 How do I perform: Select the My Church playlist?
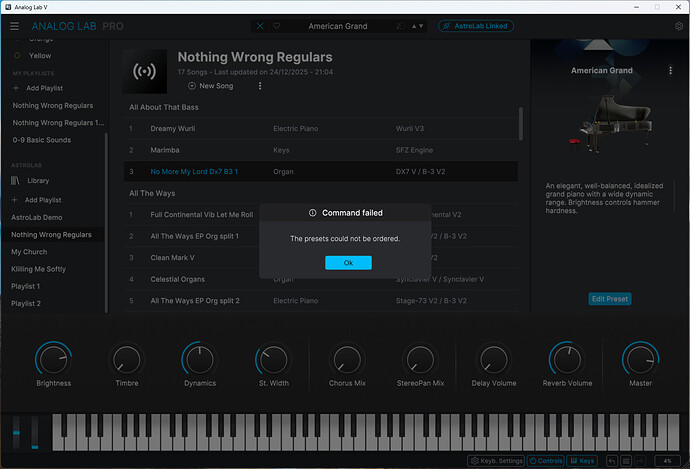29,252
